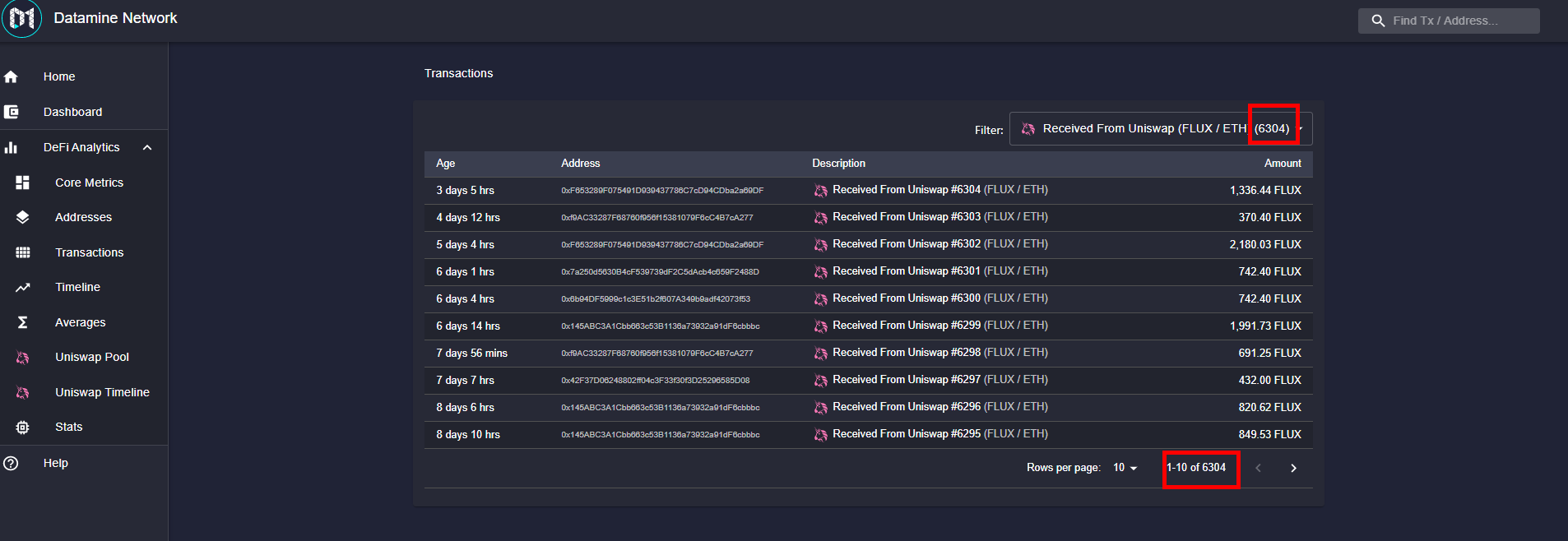Click unicorn icon beside Uniswap #6298
The image size is (1568, 541).
820,353
